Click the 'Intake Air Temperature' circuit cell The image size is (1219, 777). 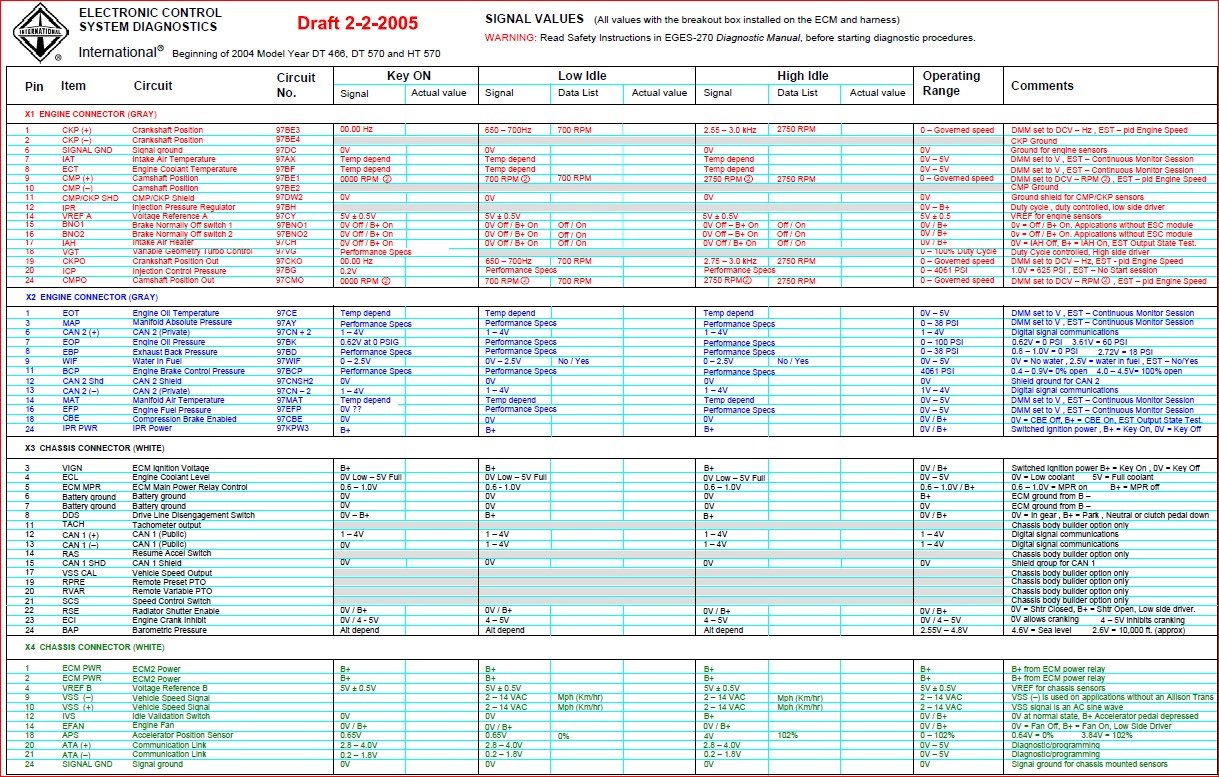coord(174,159)
